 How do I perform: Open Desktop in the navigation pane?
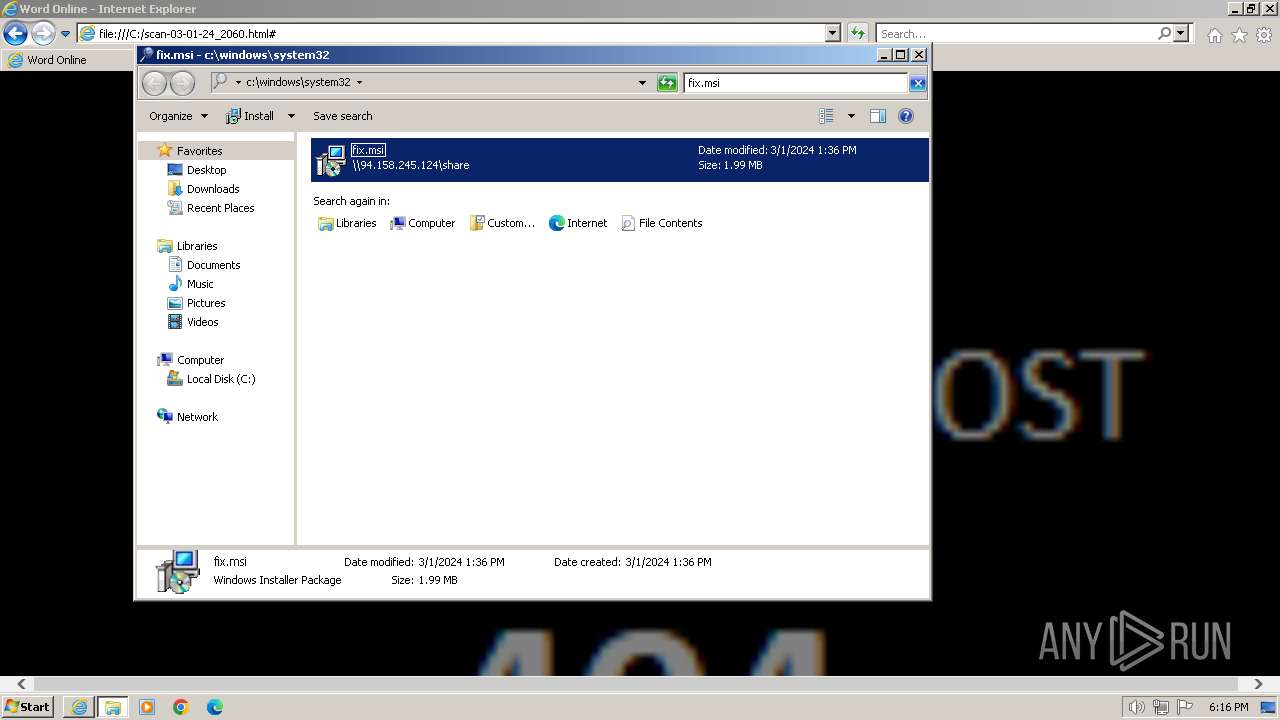pos(206,170)
